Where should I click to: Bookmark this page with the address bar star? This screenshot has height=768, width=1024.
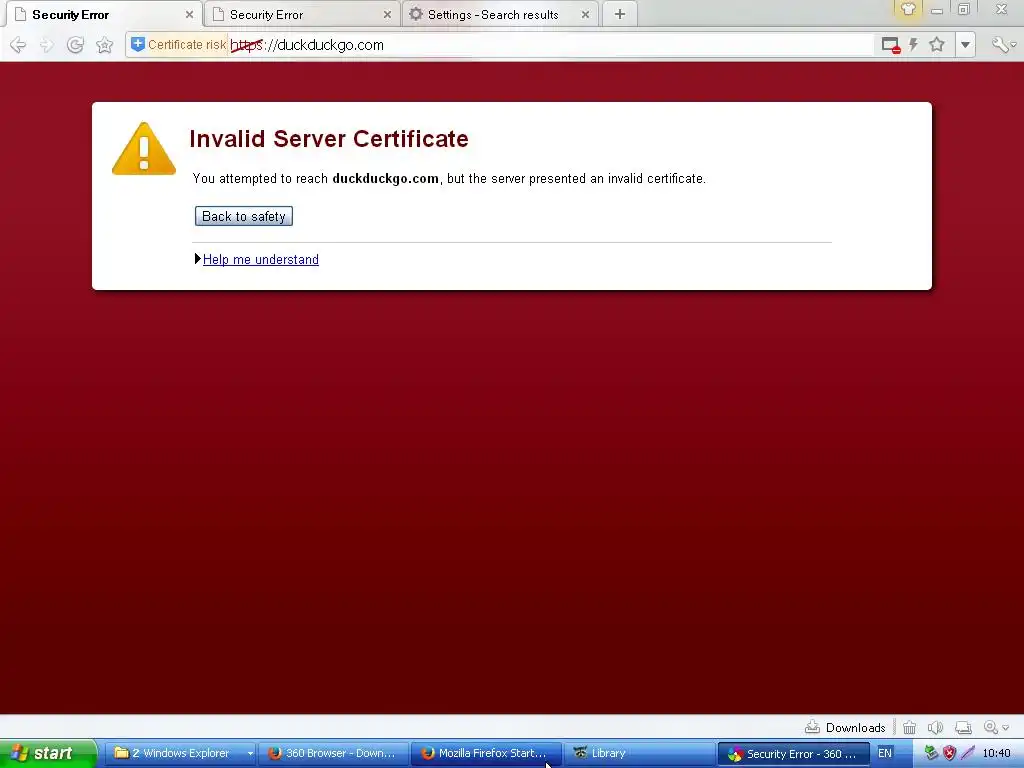937,44
